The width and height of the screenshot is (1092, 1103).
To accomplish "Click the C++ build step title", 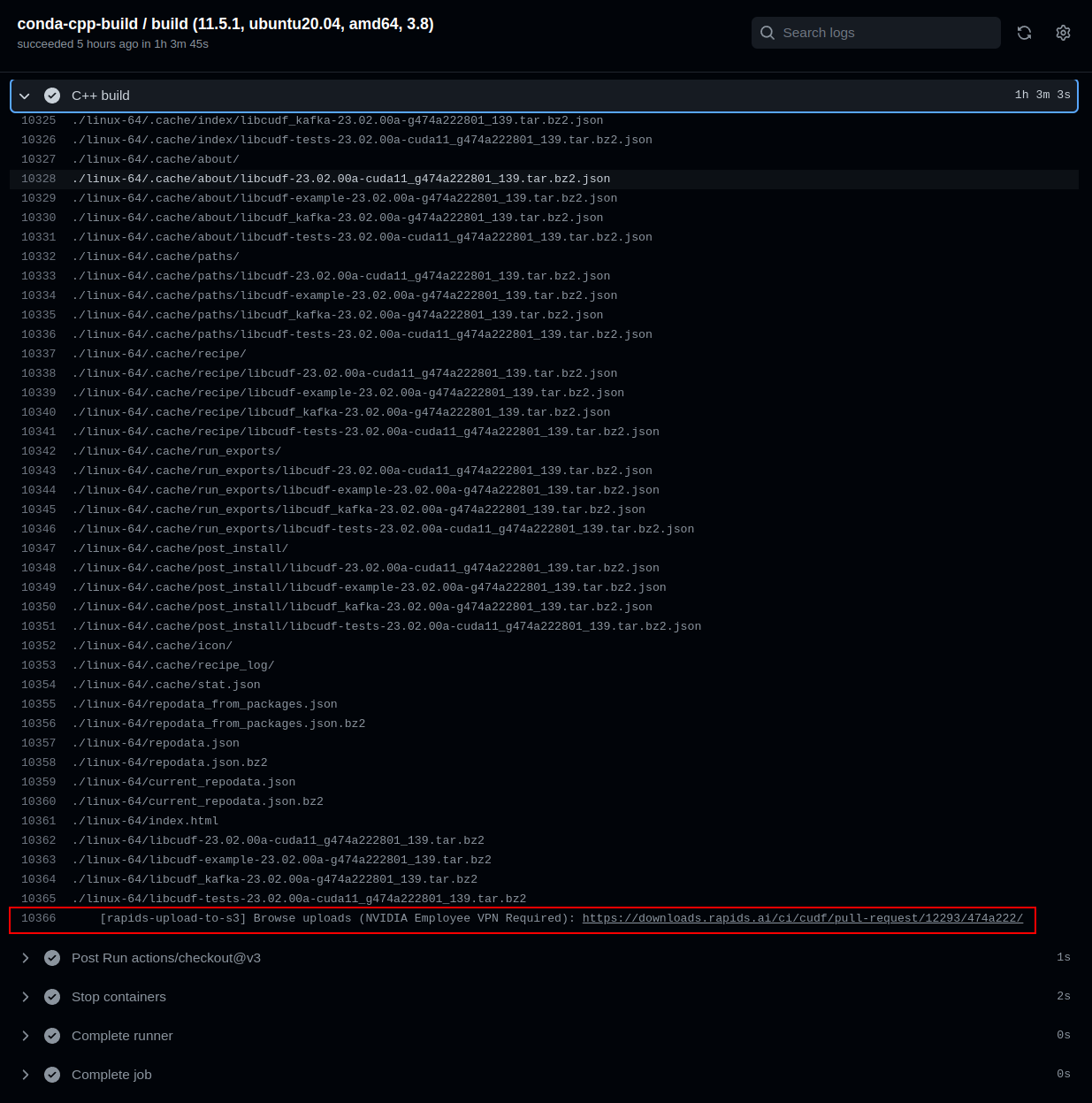I will point(101,96).
